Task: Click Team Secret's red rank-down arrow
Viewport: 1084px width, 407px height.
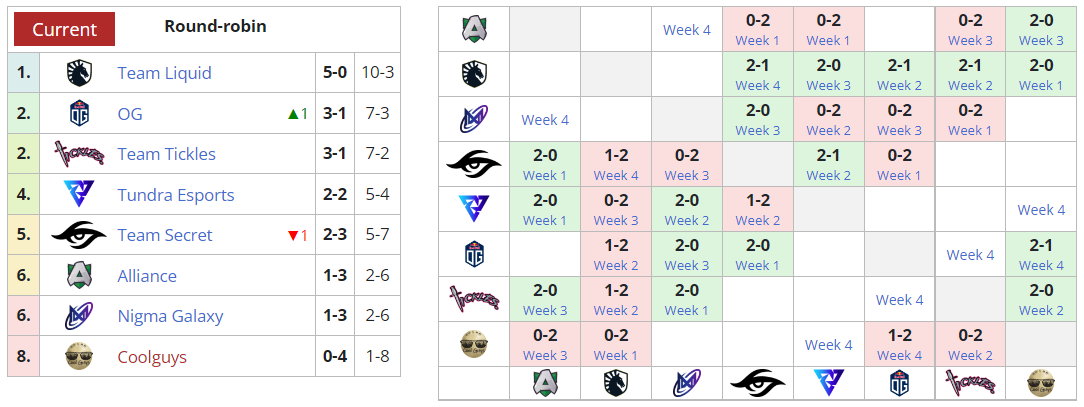Action: tap(292, 235)
